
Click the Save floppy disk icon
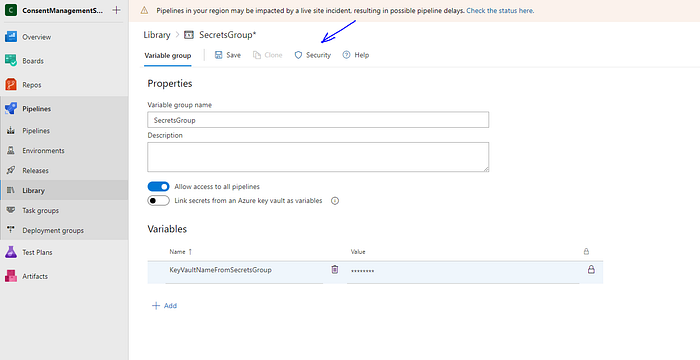pos(219,55)
